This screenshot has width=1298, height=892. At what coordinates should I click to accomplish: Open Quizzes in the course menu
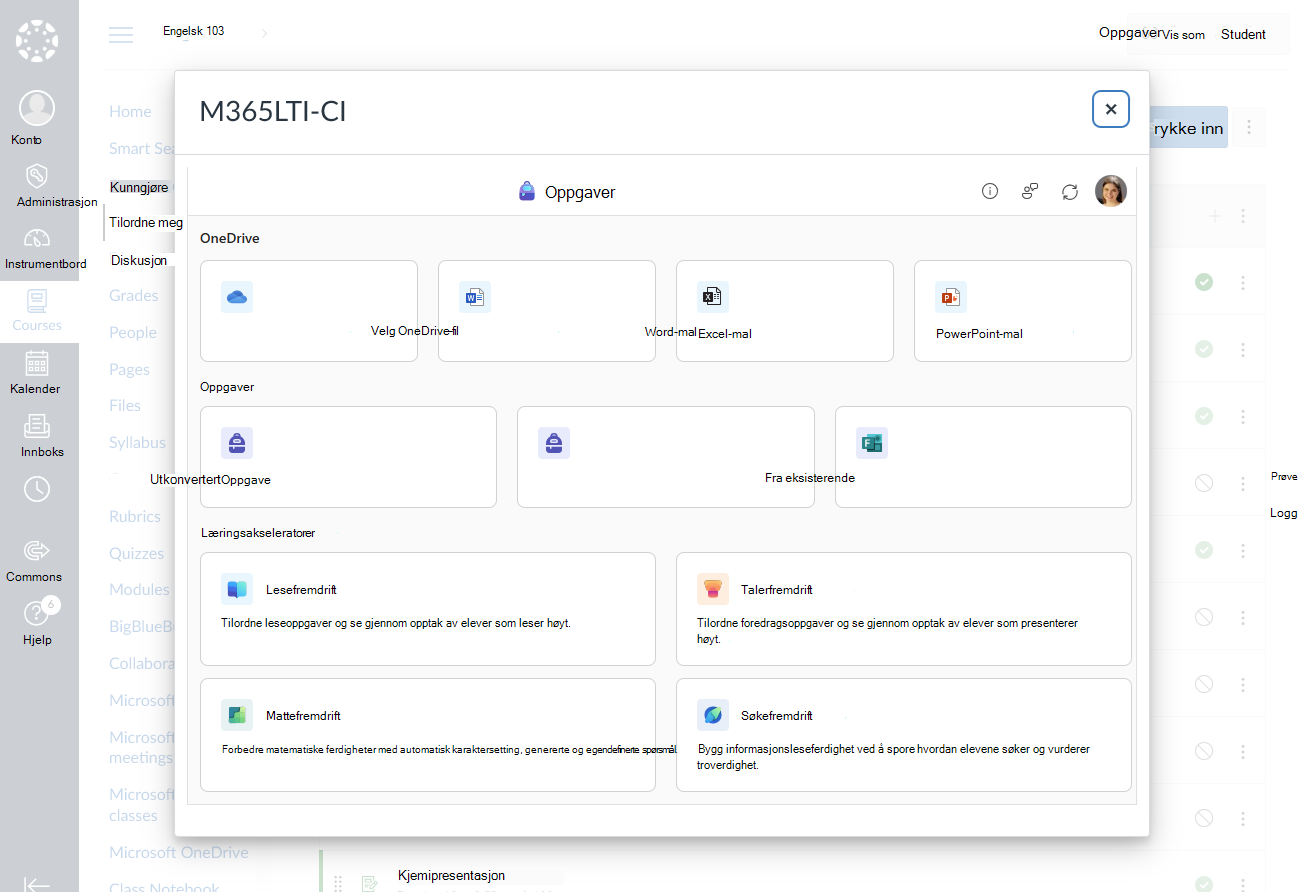point(136,554)
